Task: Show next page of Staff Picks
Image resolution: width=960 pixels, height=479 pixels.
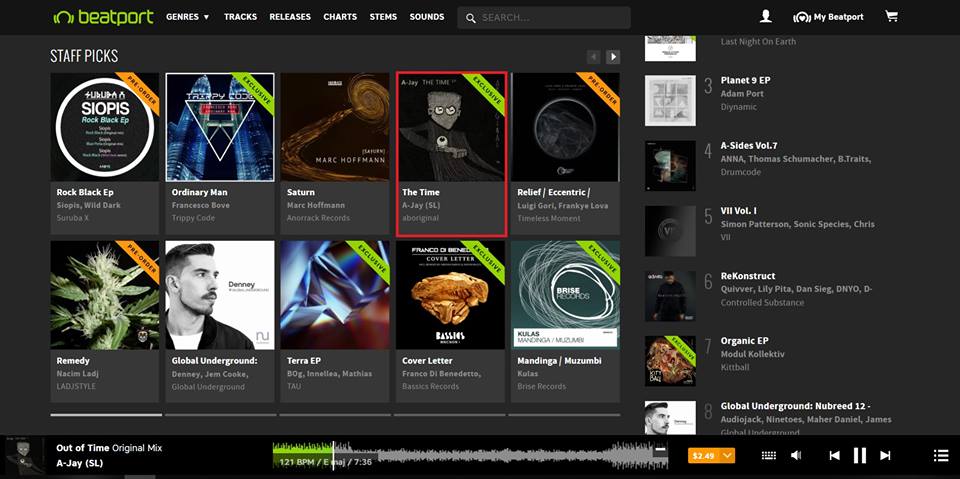Action: (x=613, y=57)
